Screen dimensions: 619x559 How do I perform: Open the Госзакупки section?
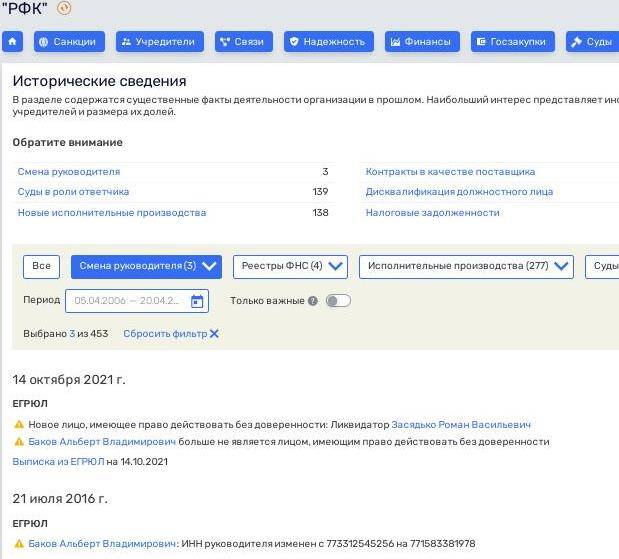pyautogui.click(x=513, y=41)
